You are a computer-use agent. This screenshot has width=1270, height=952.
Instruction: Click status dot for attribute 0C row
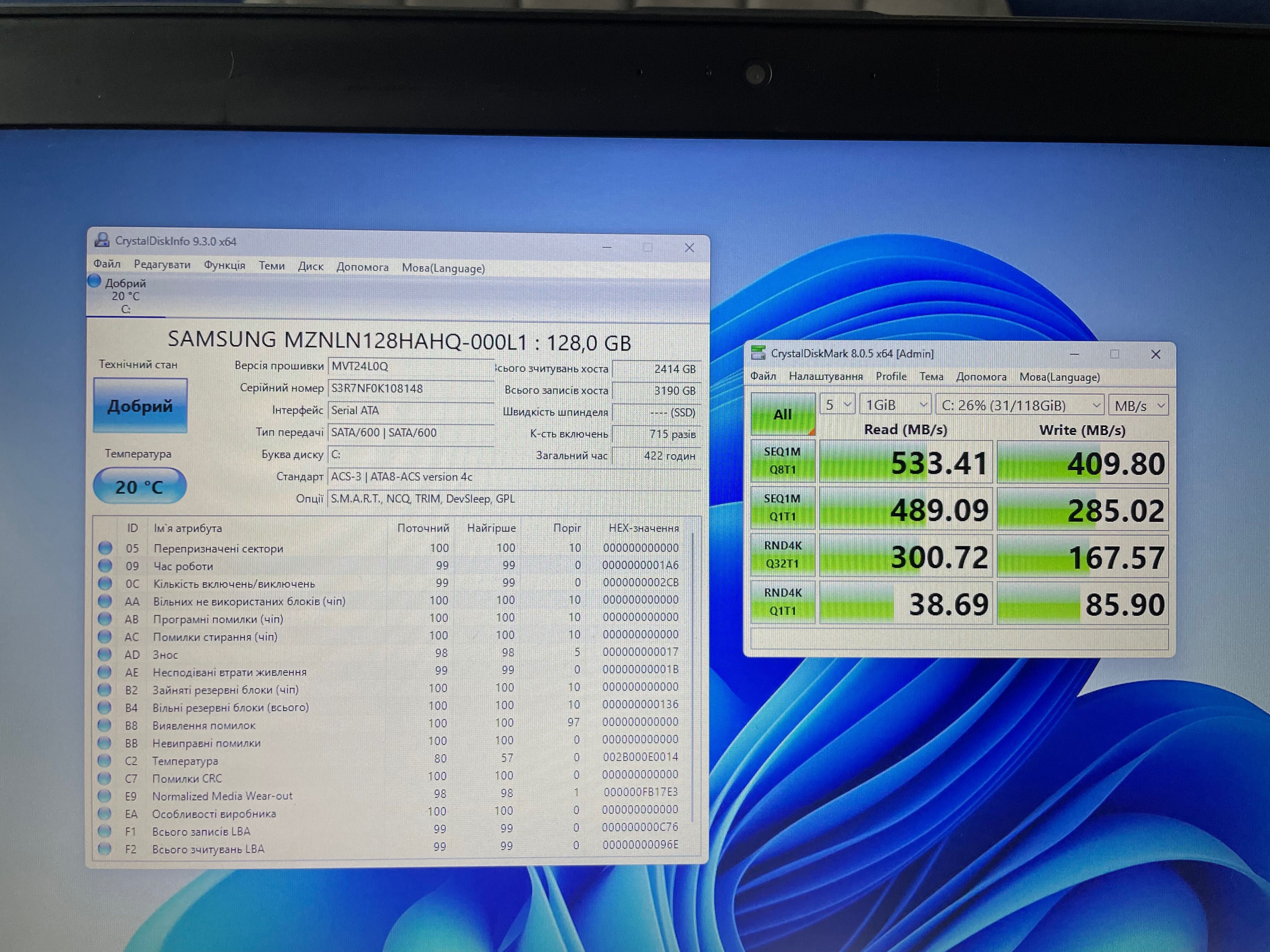(105, 583)
